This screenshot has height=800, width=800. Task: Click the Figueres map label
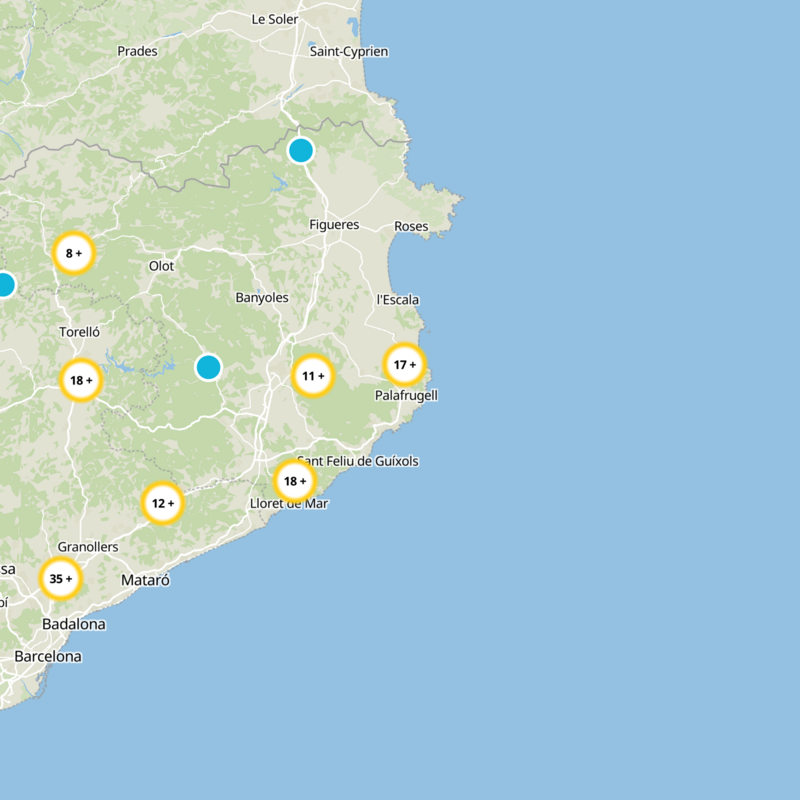(334, 225)
